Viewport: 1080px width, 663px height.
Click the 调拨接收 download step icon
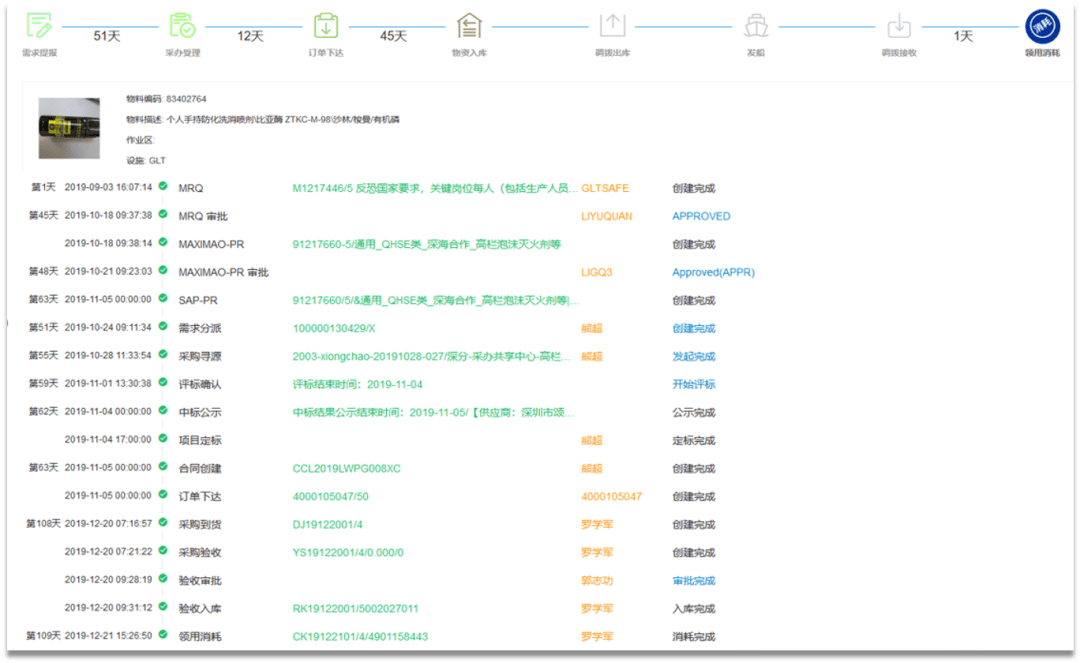pyautogui.click(x=899, y=25)
